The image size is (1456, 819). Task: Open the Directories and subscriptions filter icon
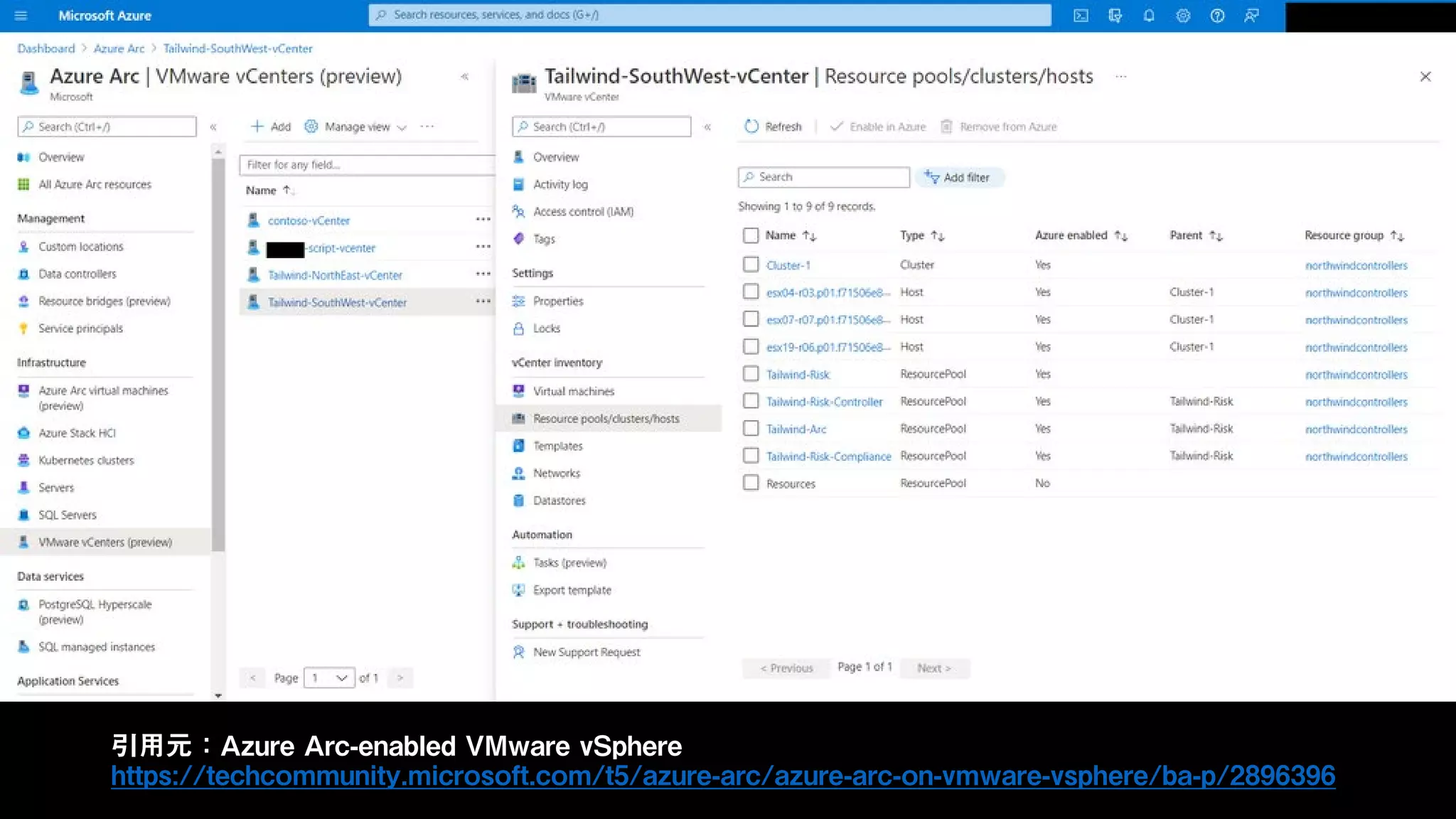(1115, 16)
